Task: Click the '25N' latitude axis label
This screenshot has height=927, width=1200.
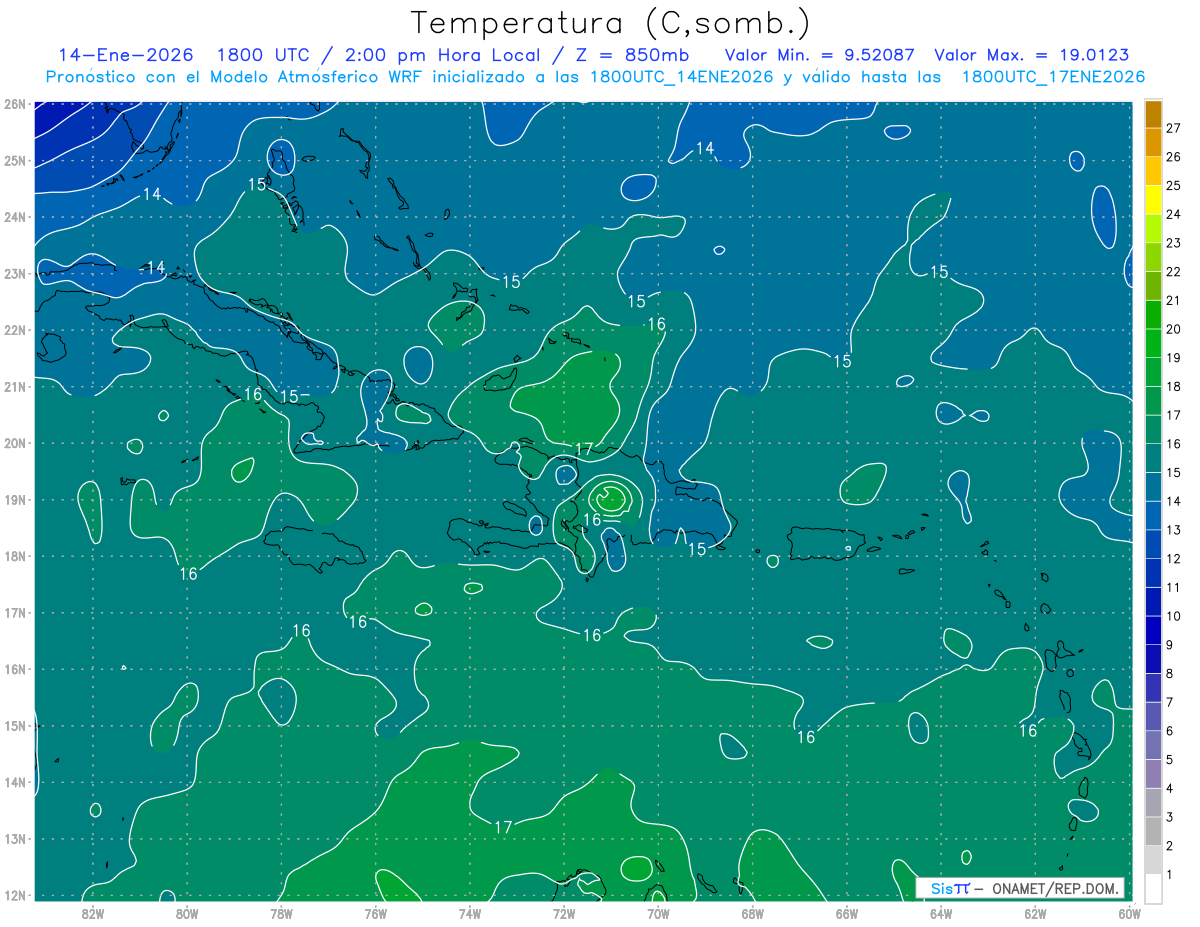Action: 15,160
